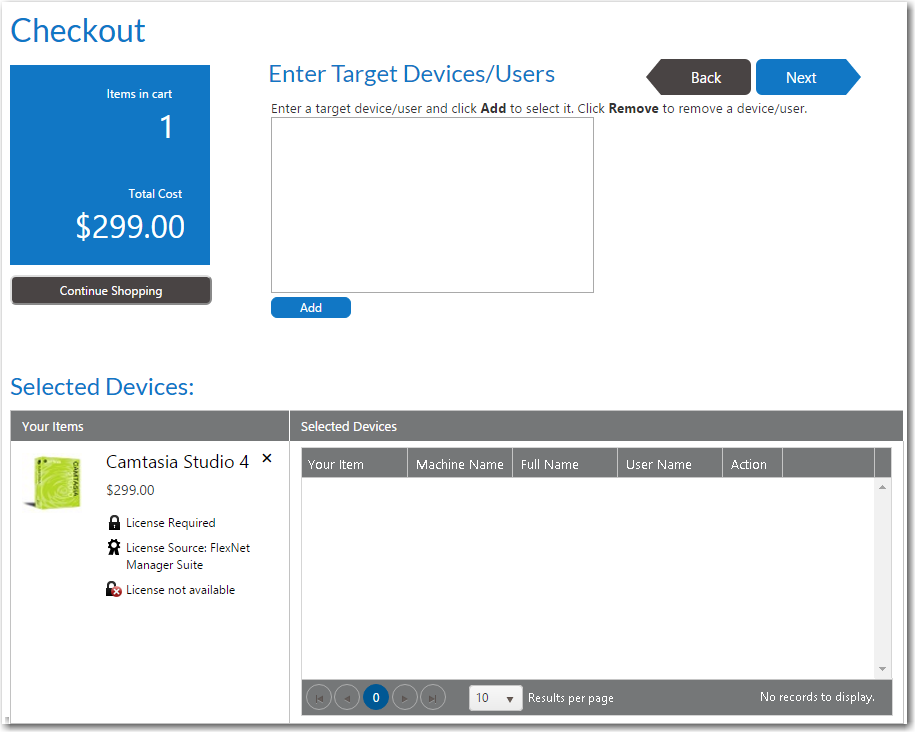
Task: Click the Continue Shopping button
Action: [x=111, y=291]
